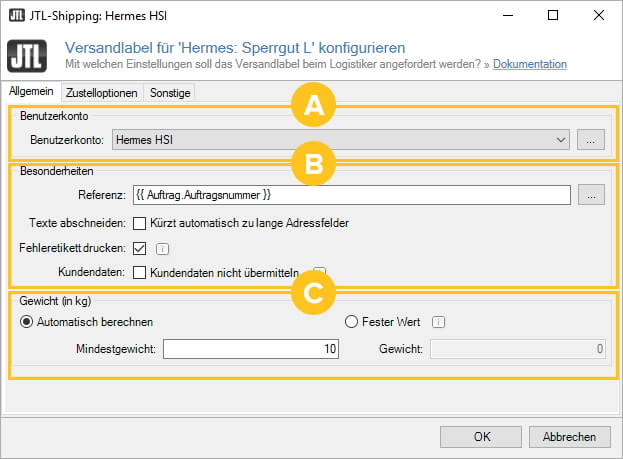Image resolution: width=623 pixels, height=459 pixels.
Task: Click the yellow B marker badge
Action: (x=313, y=164)
